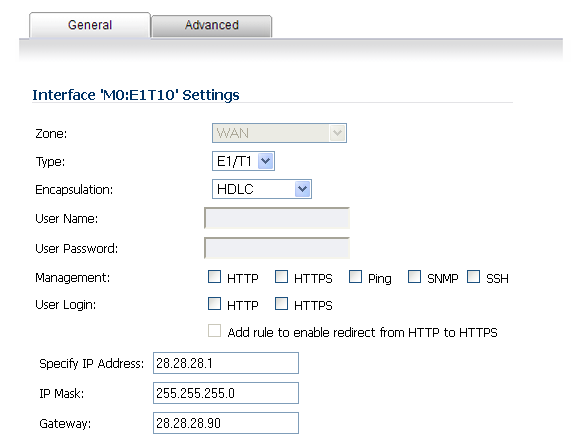The width and height of the screenshot is (586, 445).
Task: Enable HTTPS for User Login
Action: pos(281,304)
